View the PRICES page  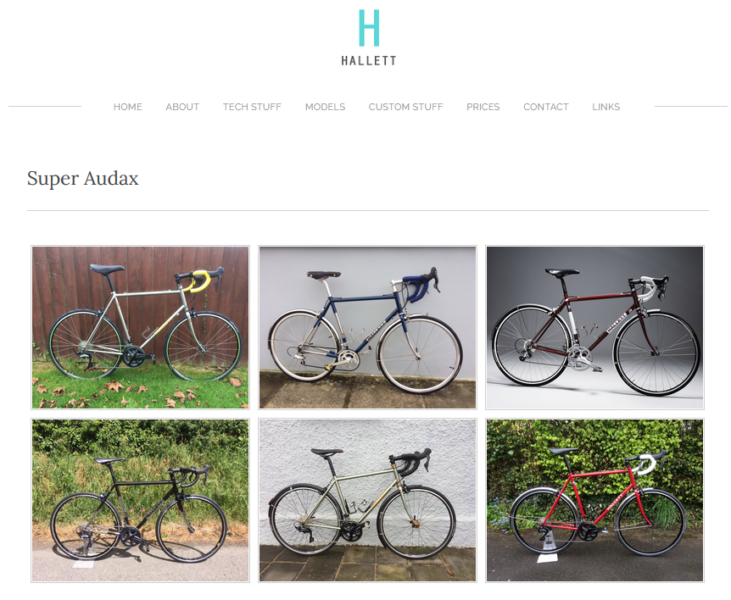pos(483,107)
